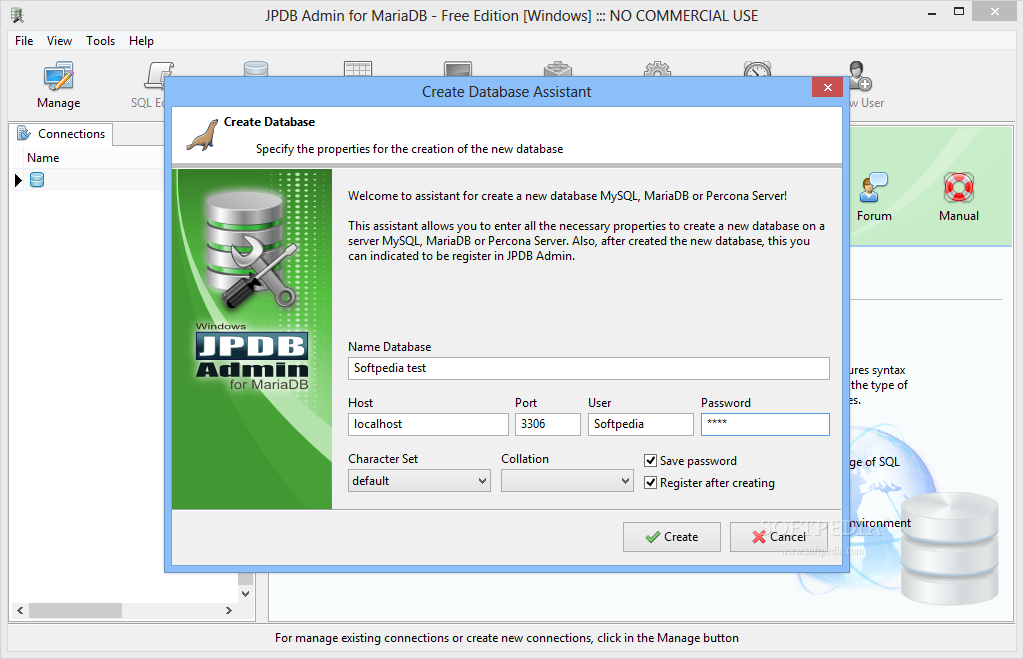Open the Collation dropdown
The width and height of the screenshot is (1024, 659).
(x=567, y=481)
